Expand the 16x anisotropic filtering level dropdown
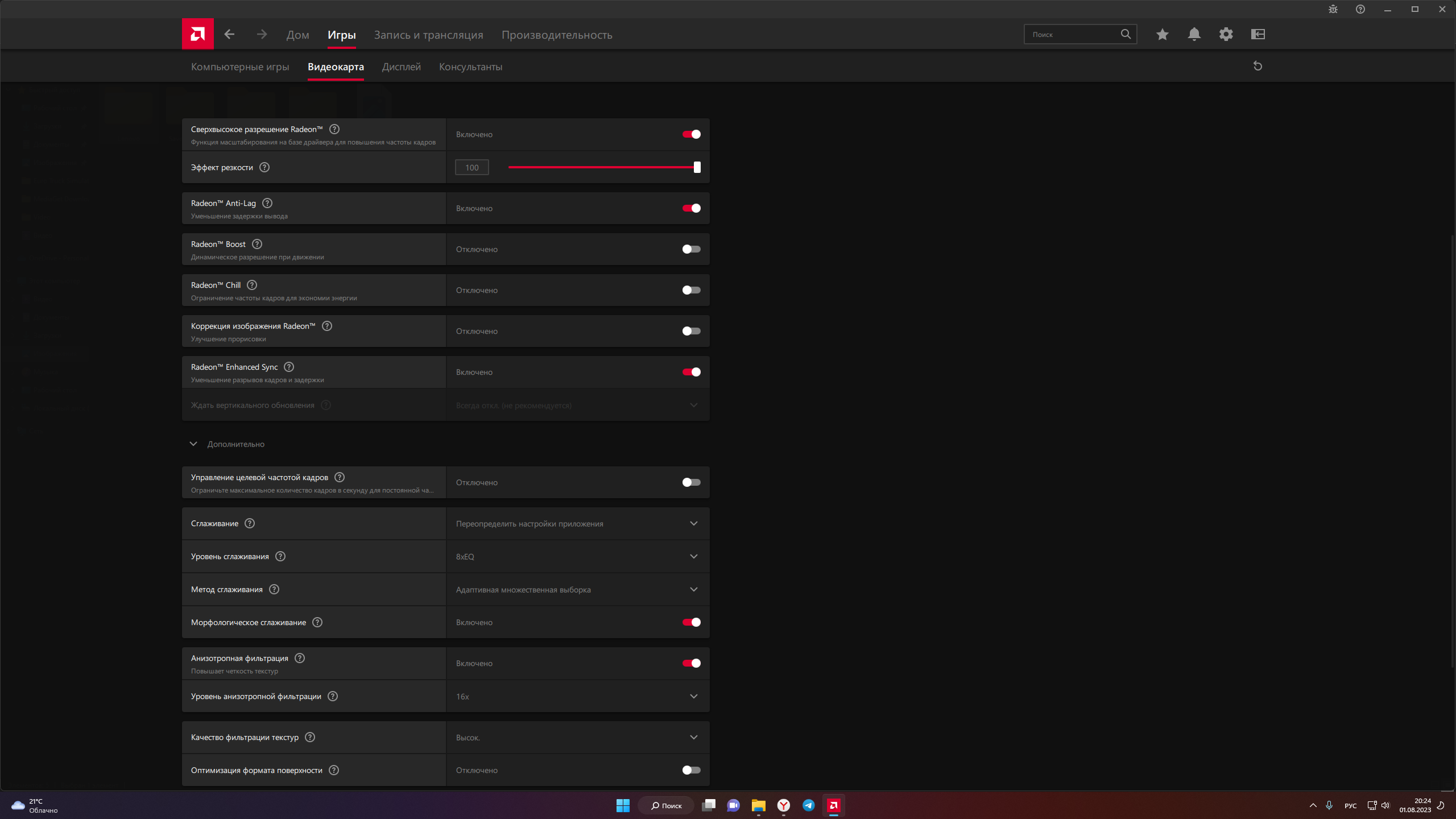This screenshot has width=1456, height=819. 577,696
